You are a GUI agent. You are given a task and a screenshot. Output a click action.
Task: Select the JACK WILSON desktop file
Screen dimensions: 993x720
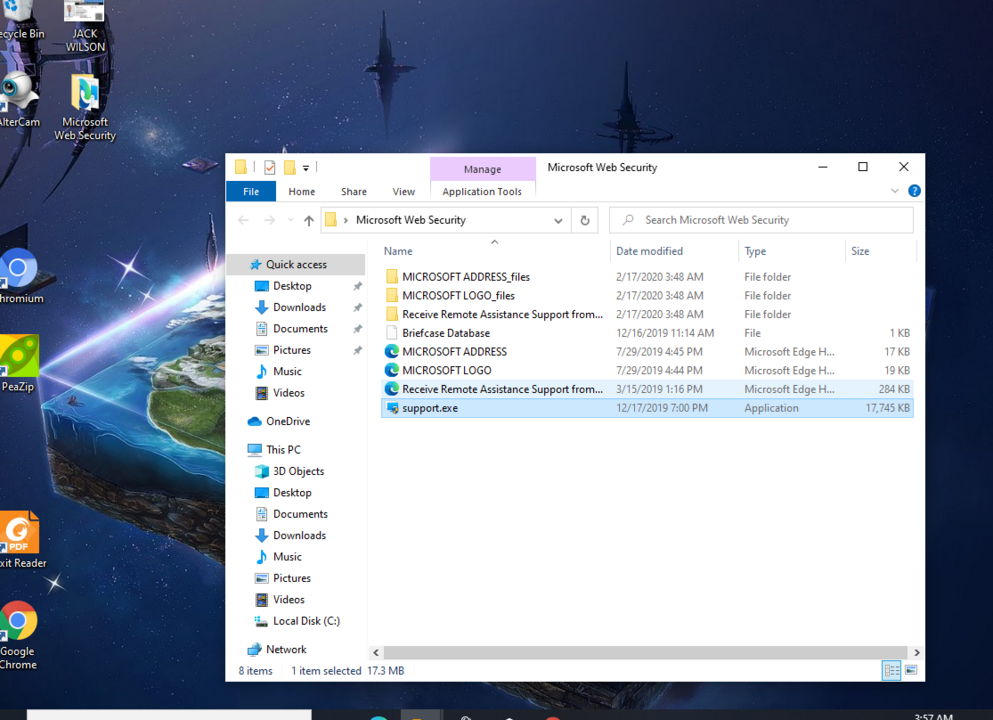click(x=85, y=27)
